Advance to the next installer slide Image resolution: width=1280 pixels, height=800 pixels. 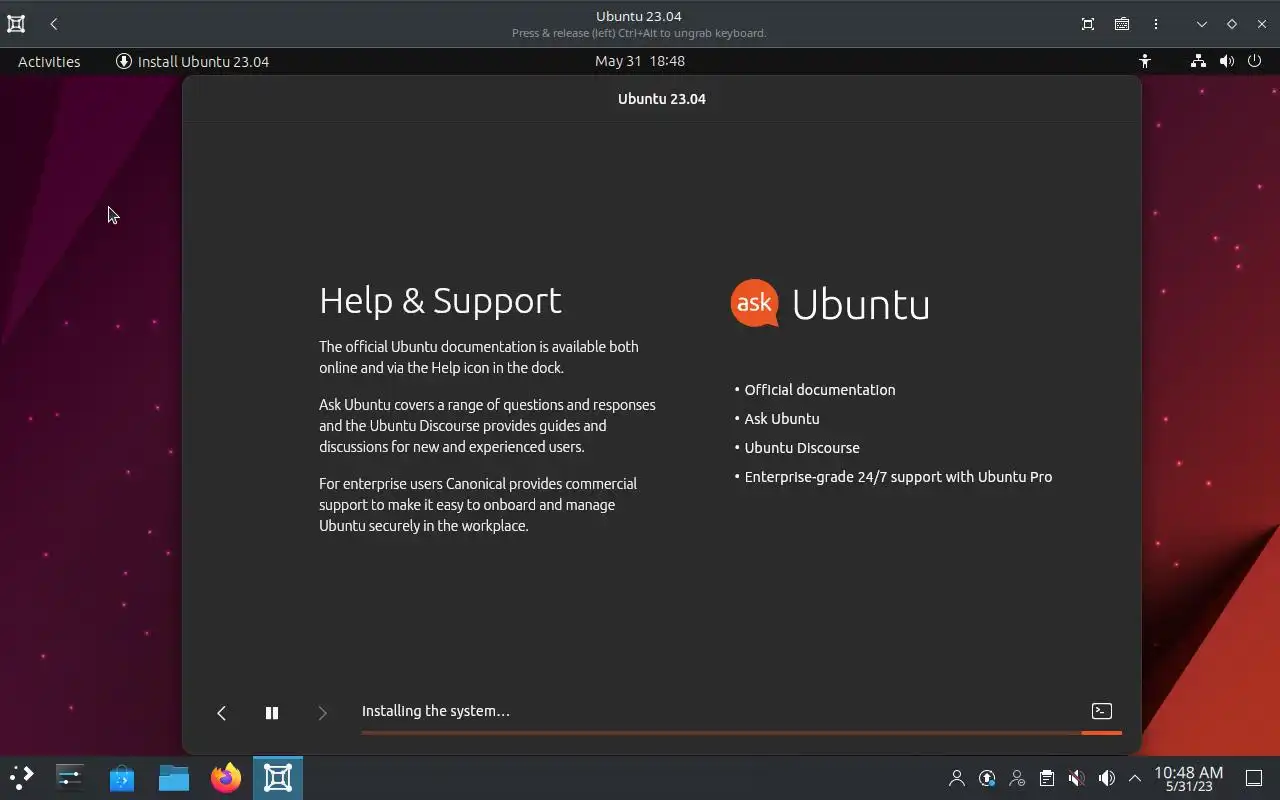click(322, 712)
